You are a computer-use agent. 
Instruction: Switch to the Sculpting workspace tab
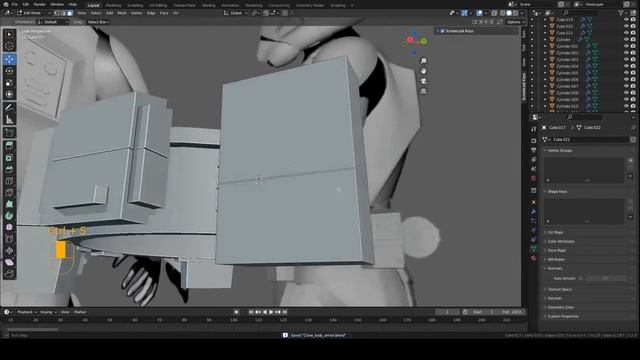point(135,5)
